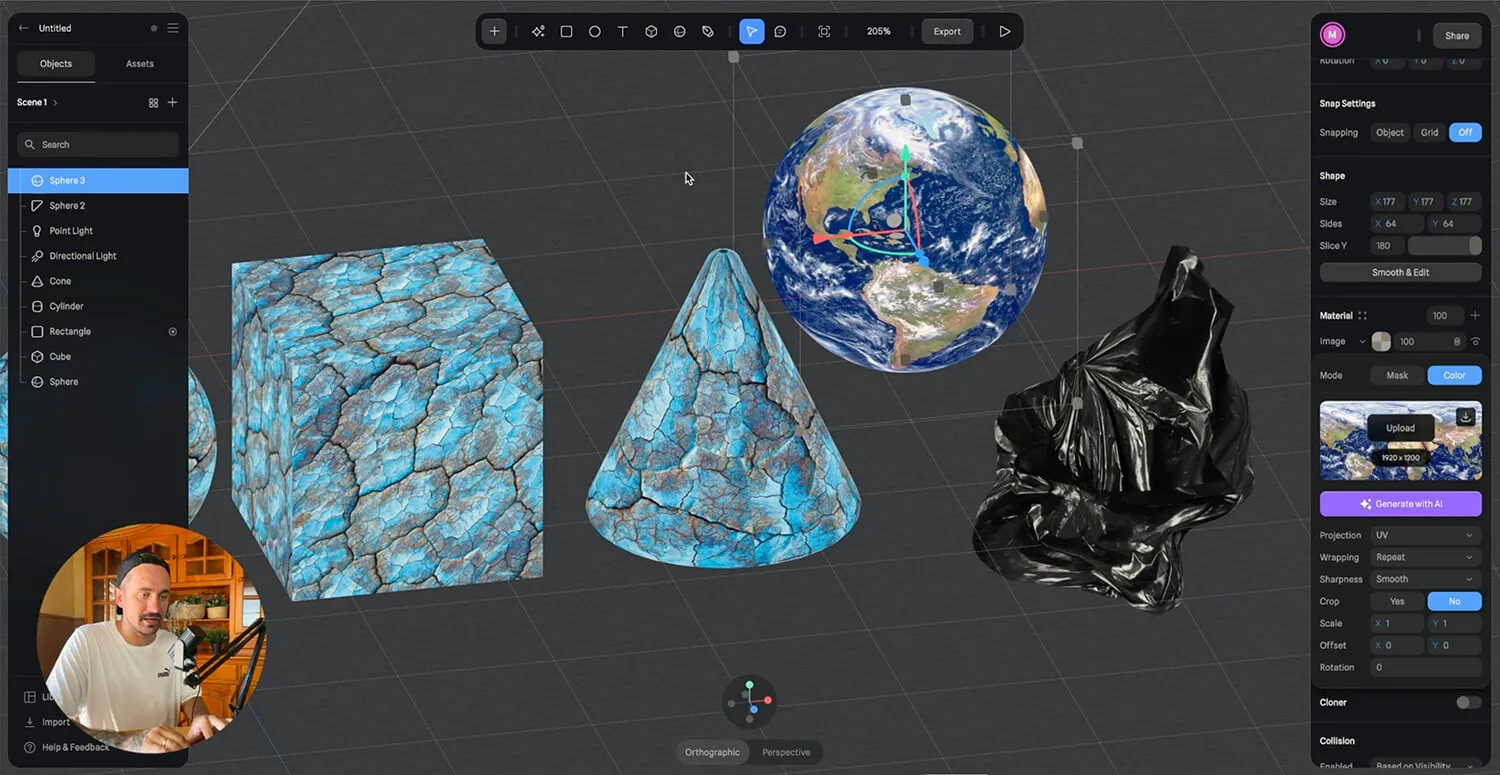Select the Cylinder object in list
This screenshot has height=775, width=1500.
tap(98, 306)
